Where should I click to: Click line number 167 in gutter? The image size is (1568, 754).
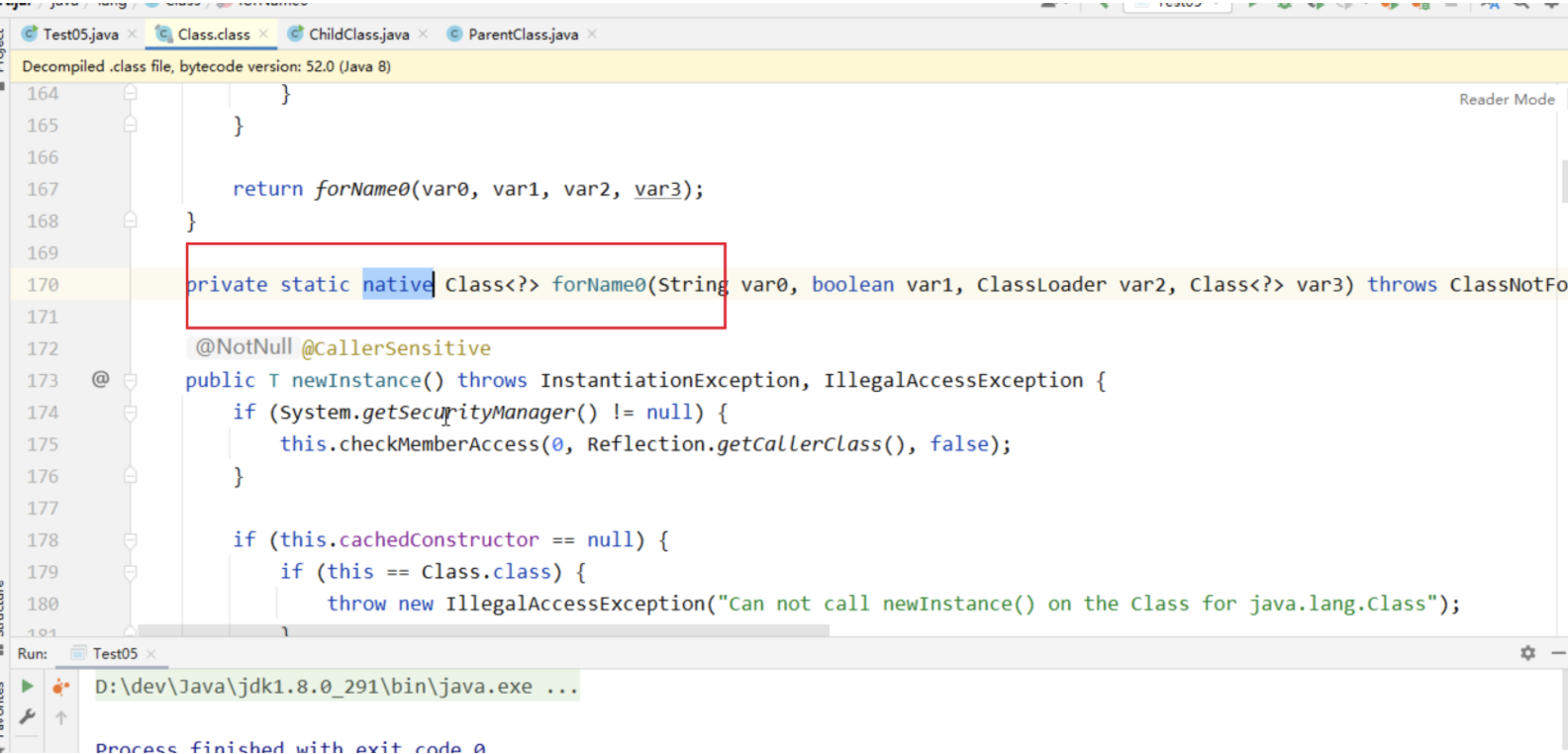pyautogui.click(x=43, y=189)
